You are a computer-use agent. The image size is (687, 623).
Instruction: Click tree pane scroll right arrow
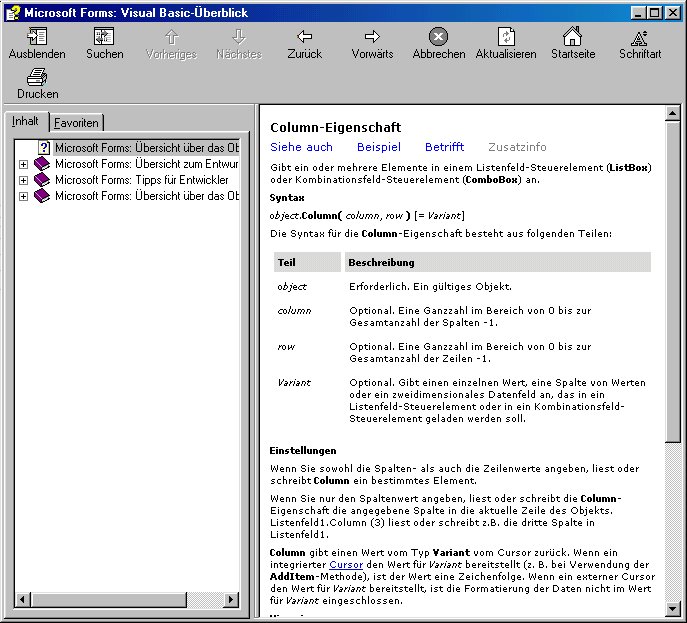[230, 599]
